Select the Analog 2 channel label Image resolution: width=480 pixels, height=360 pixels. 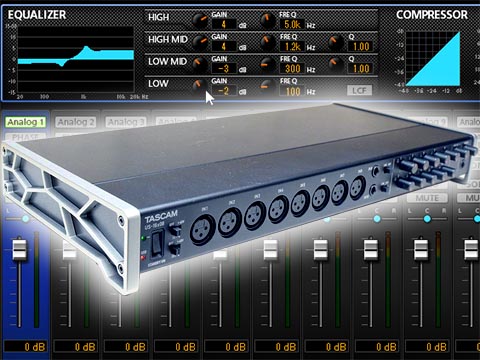[75, 122]
